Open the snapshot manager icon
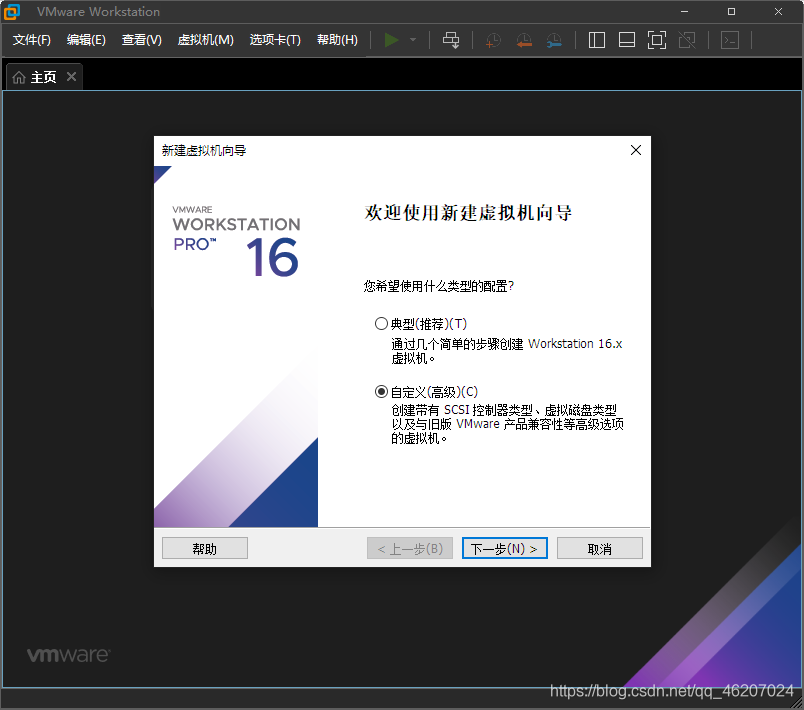 coord(554,40)
